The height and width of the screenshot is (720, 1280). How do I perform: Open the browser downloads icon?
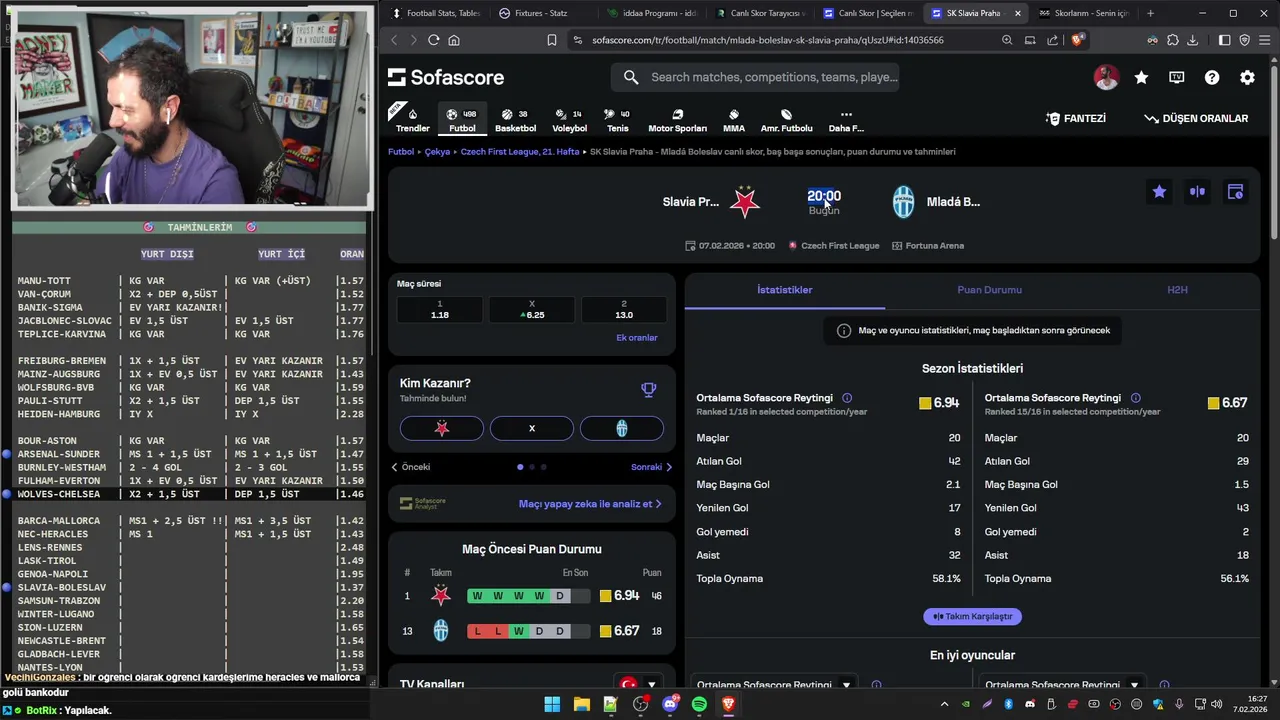[1192, 40]
